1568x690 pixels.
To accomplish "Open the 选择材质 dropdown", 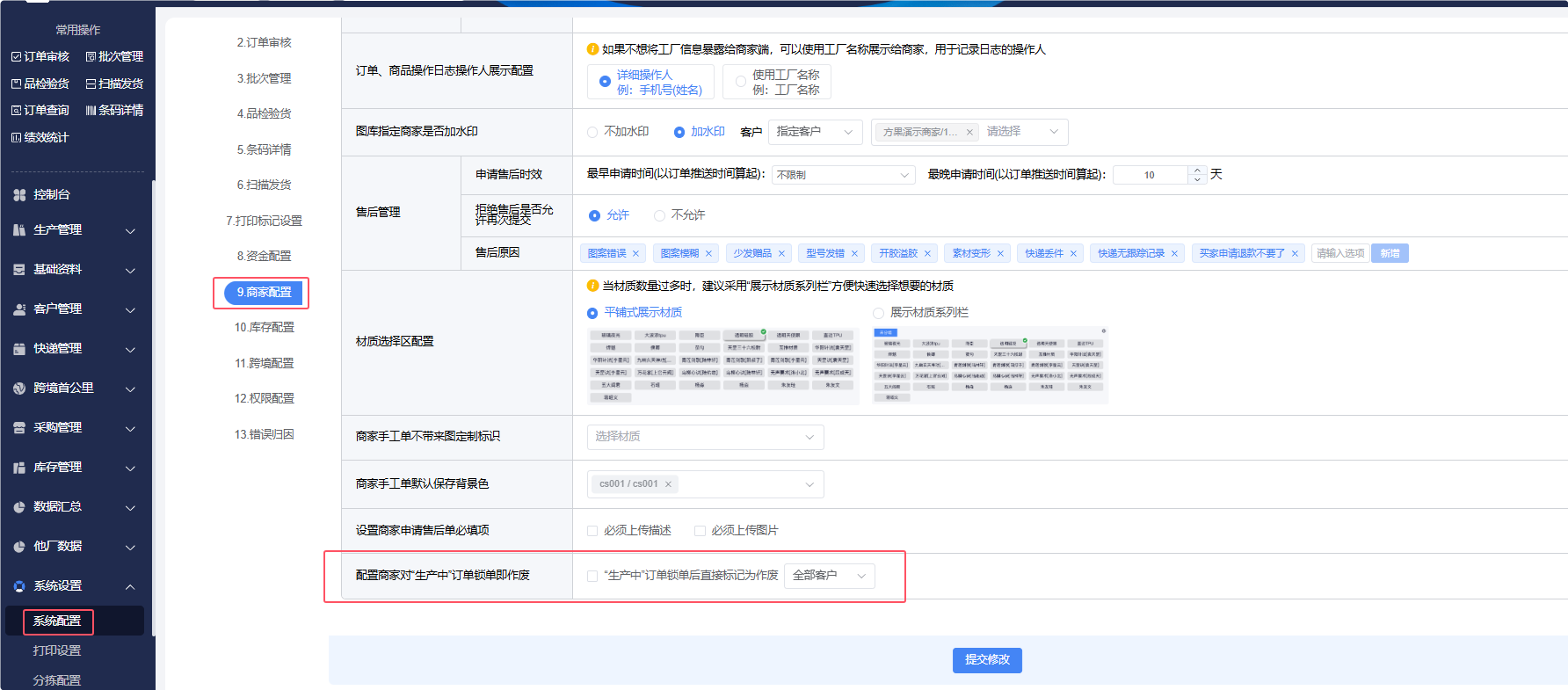I will point(705,437).
